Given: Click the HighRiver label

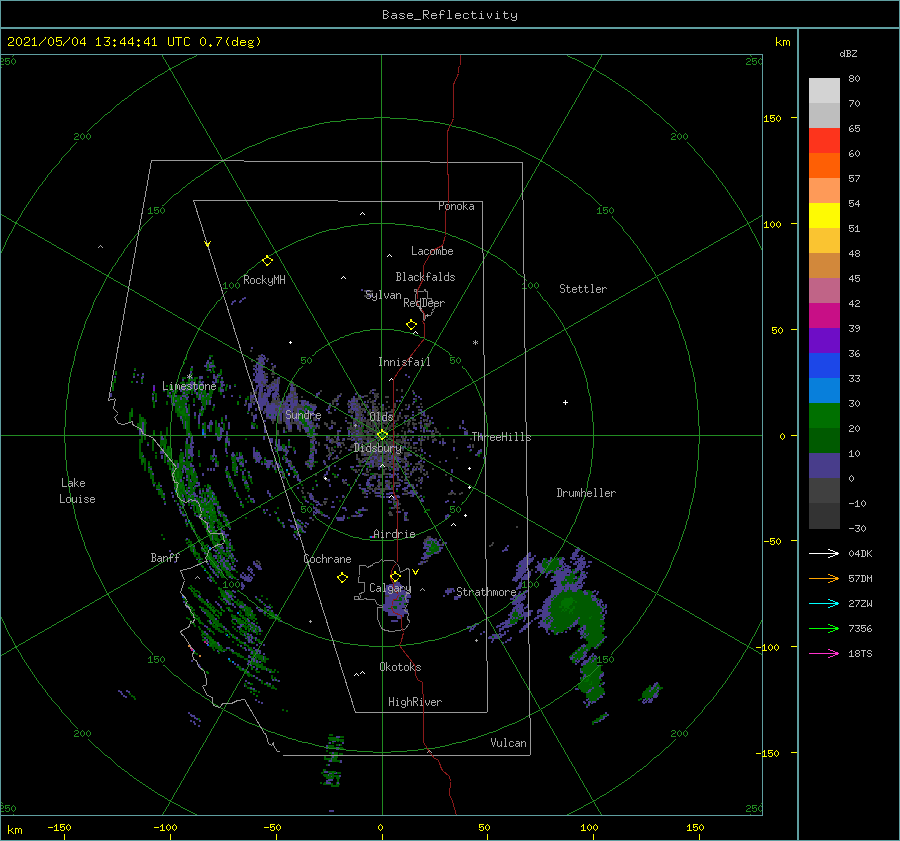Looking at the screenshot, I should pyautogui.click(x=415, y=702).
